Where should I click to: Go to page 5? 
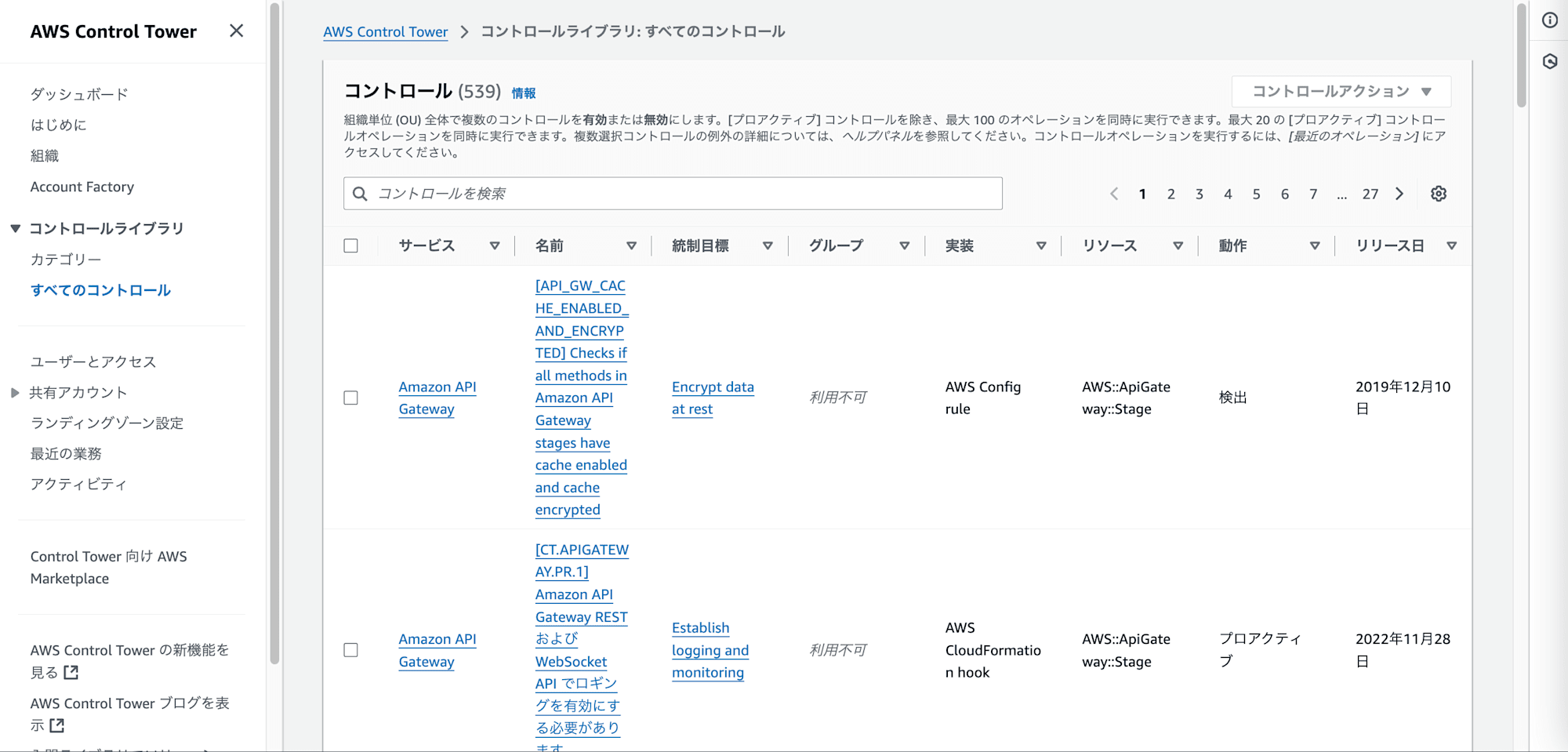[1256, 194]
